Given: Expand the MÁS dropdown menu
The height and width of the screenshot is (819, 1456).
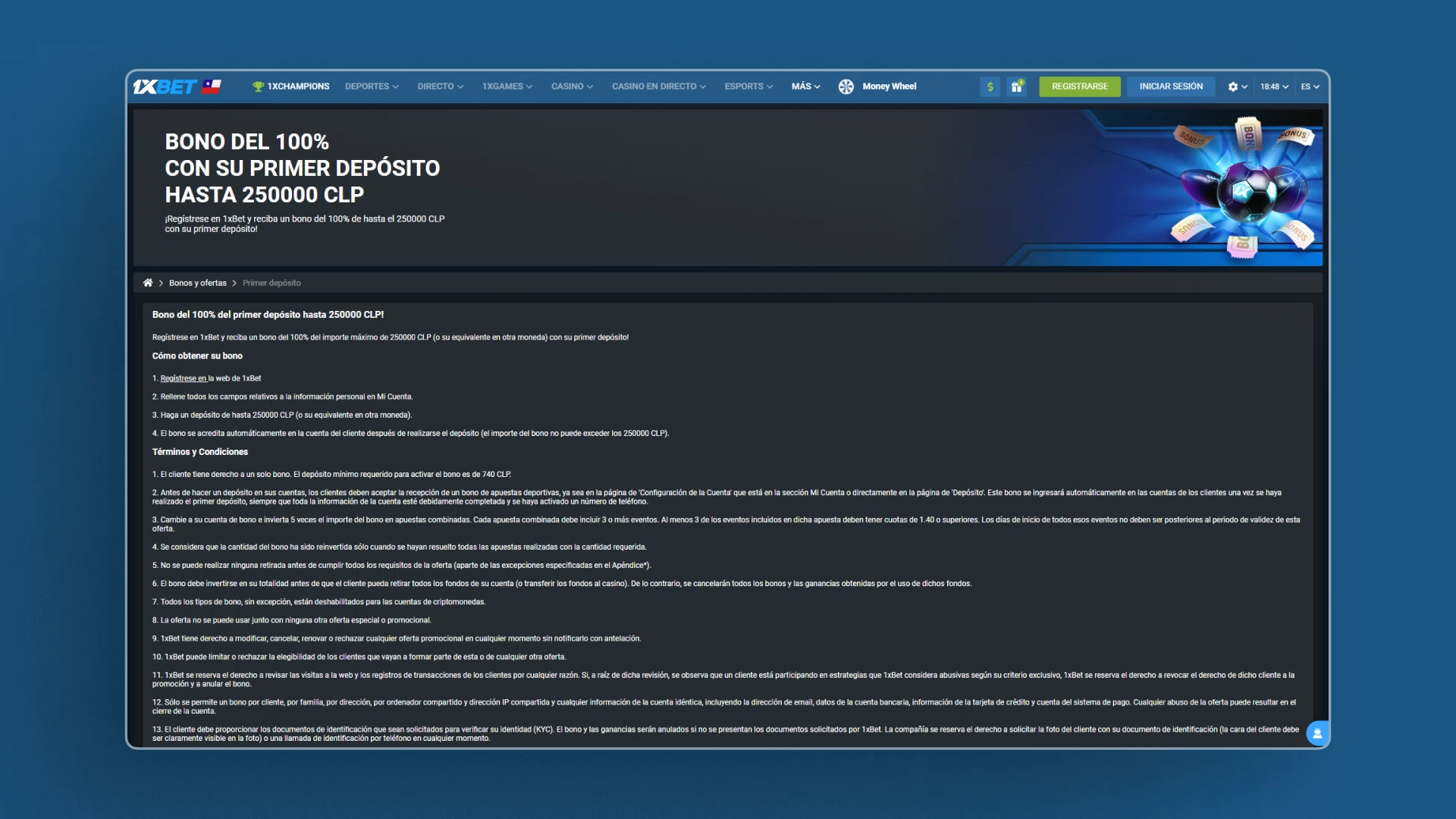Looking at the screenshot, I should (807, 86).
